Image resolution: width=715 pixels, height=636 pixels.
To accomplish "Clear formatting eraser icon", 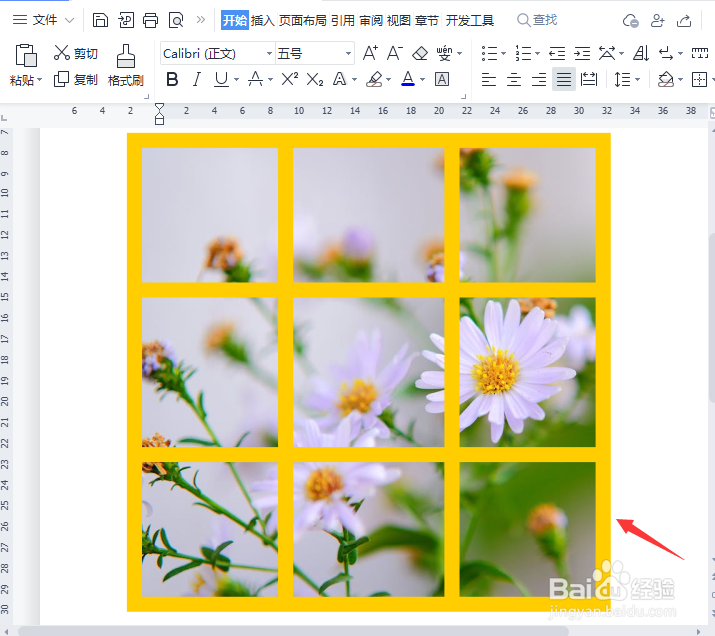I will tap(420, 54).
